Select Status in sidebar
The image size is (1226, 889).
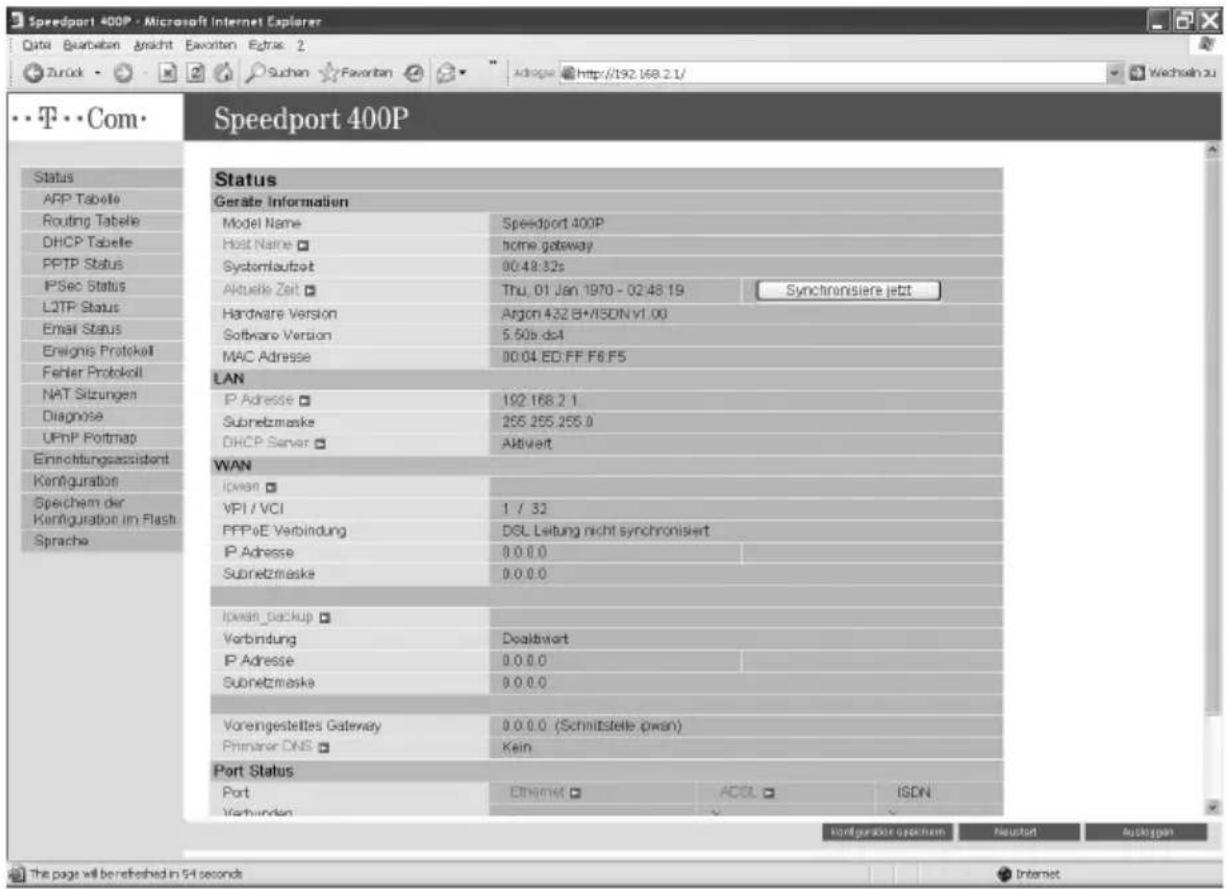coord(101,177)
